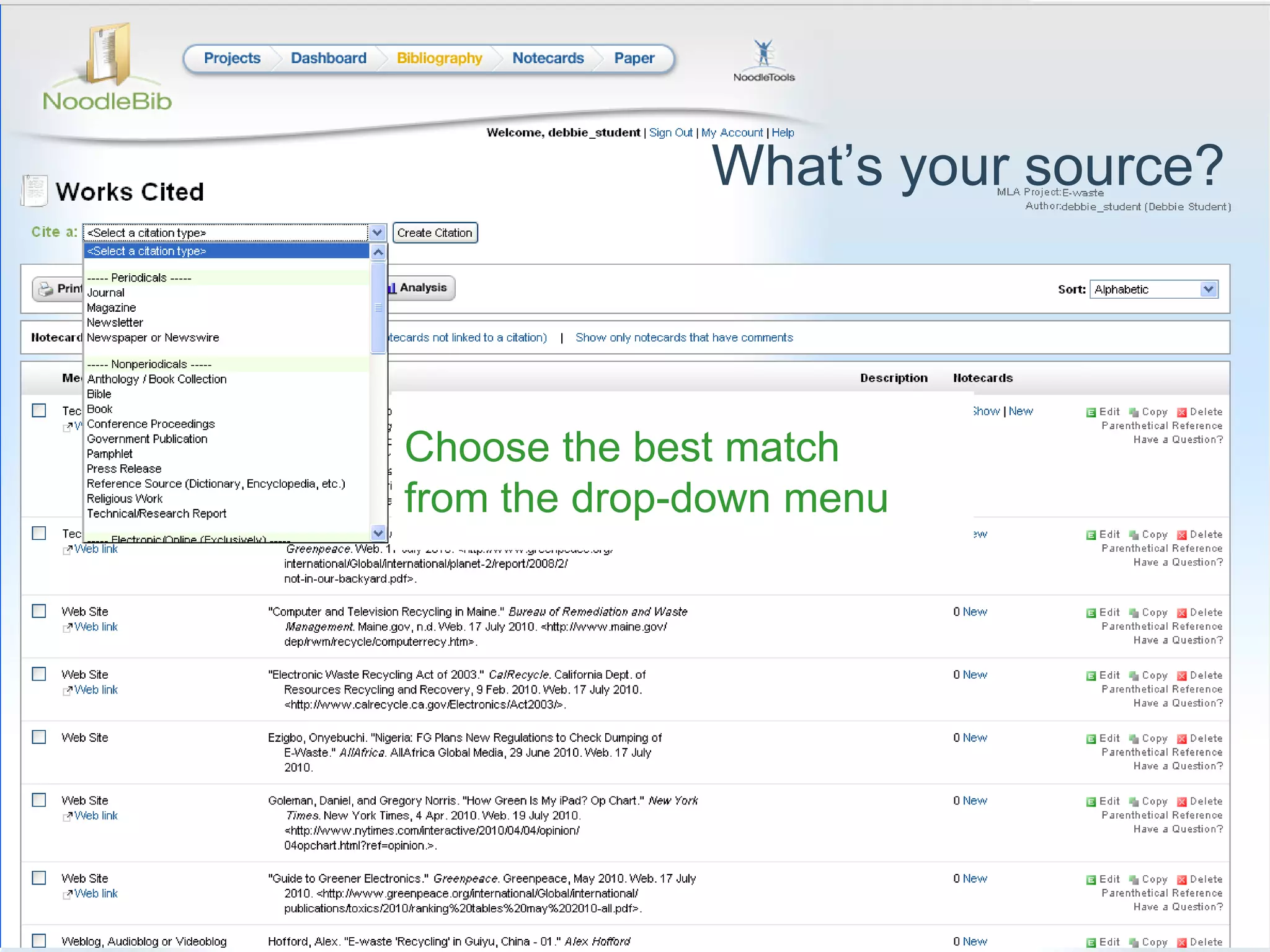Click Edit icon for the first citation row
The height and width of the screenshot is (952, 1270).
[1091, 413]
